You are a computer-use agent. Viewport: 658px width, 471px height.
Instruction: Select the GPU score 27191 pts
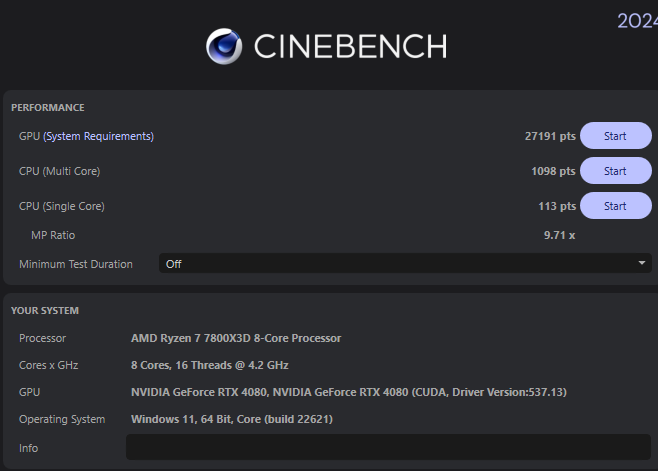[x=550, y=136]
